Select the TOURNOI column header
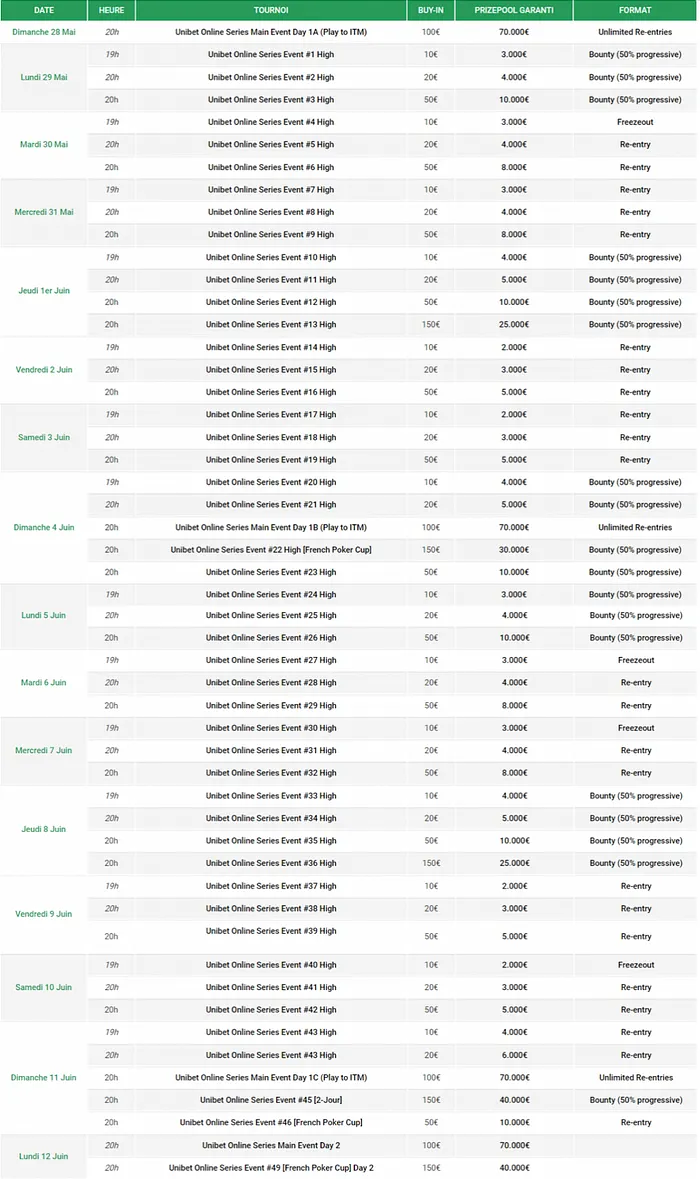Screen dimensions: 700x1179 click(x=271, y=10)
